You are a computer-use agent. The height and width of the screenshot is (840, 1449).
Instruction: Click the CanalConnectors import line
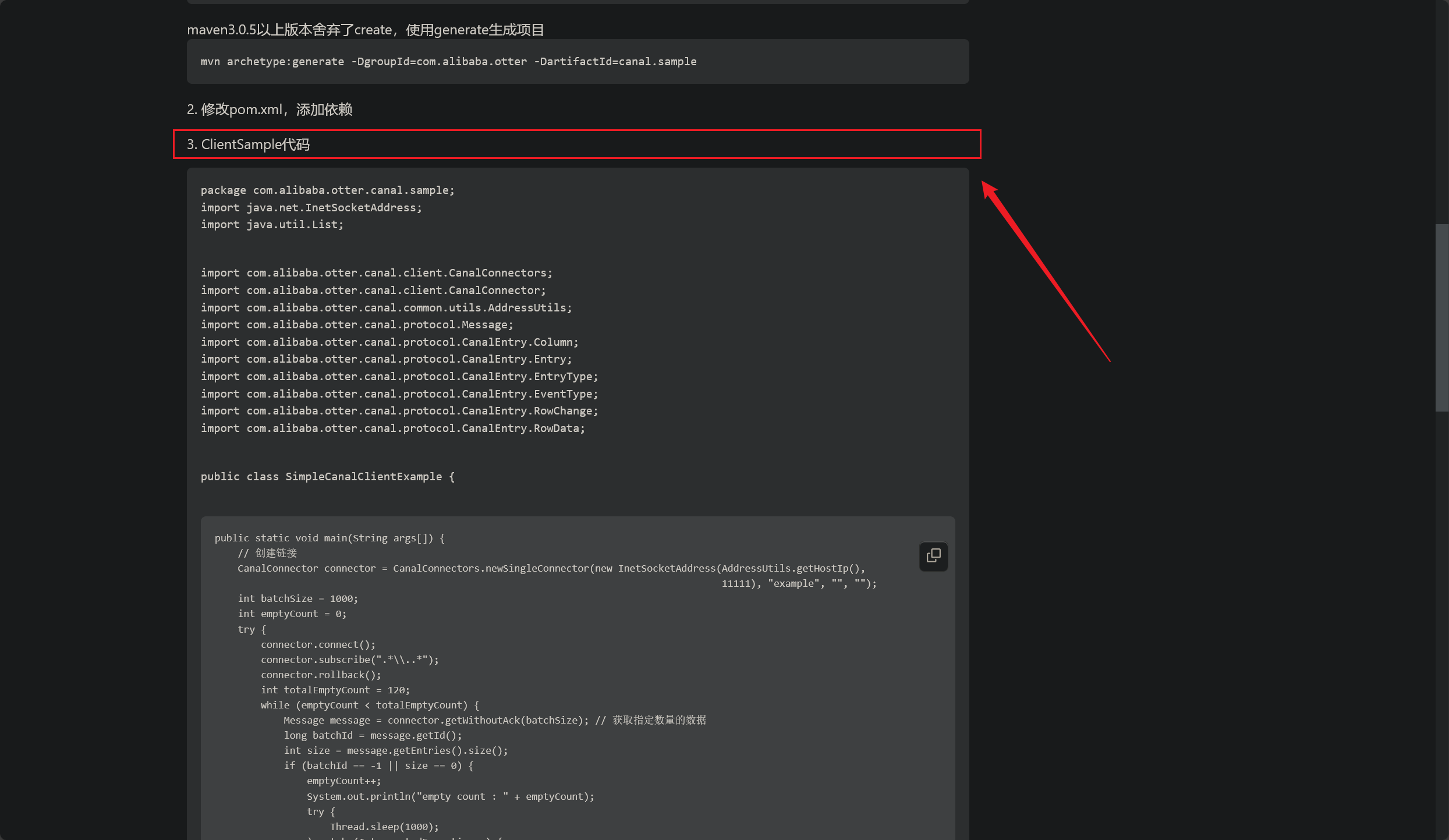tap(377, 273)
